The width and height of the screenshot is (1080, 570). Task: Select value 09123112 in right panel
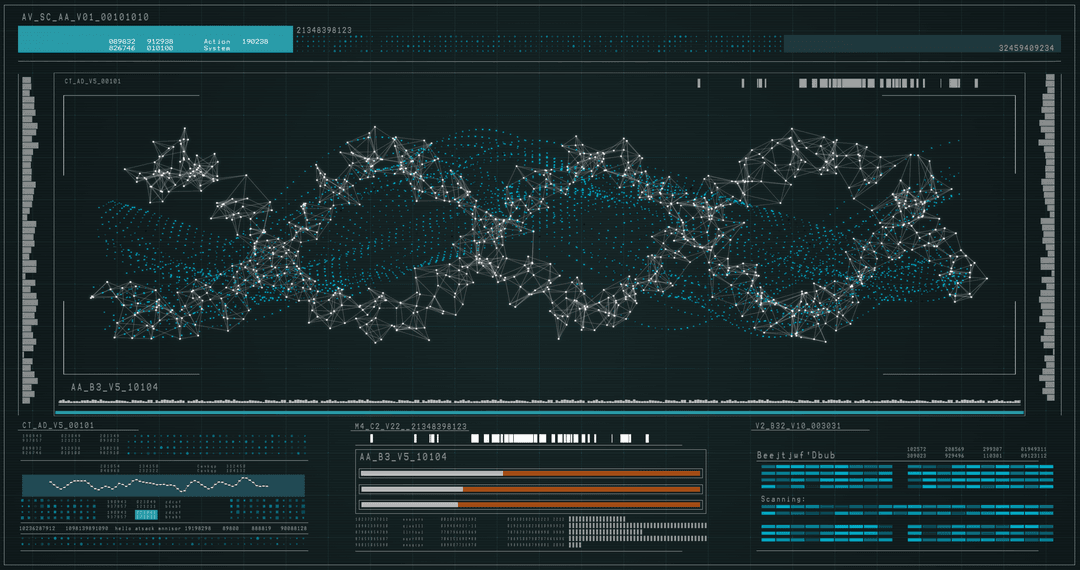[1033, 456]
